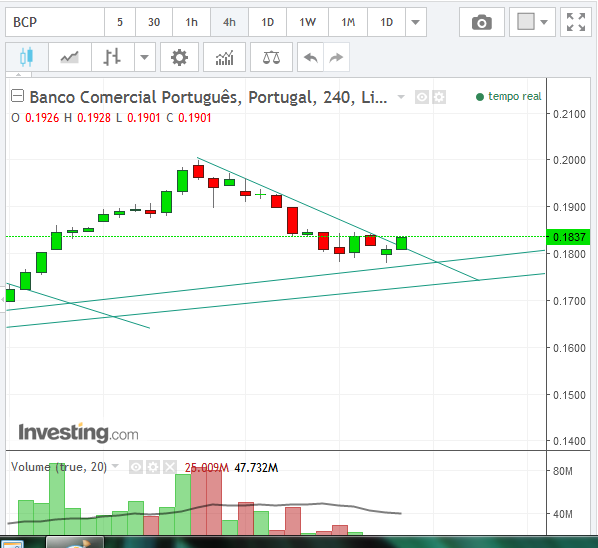Open chart settings with the gear icon
Viewport: 598px width, 548px height.
pyautogui.click(x=179, y=57)
